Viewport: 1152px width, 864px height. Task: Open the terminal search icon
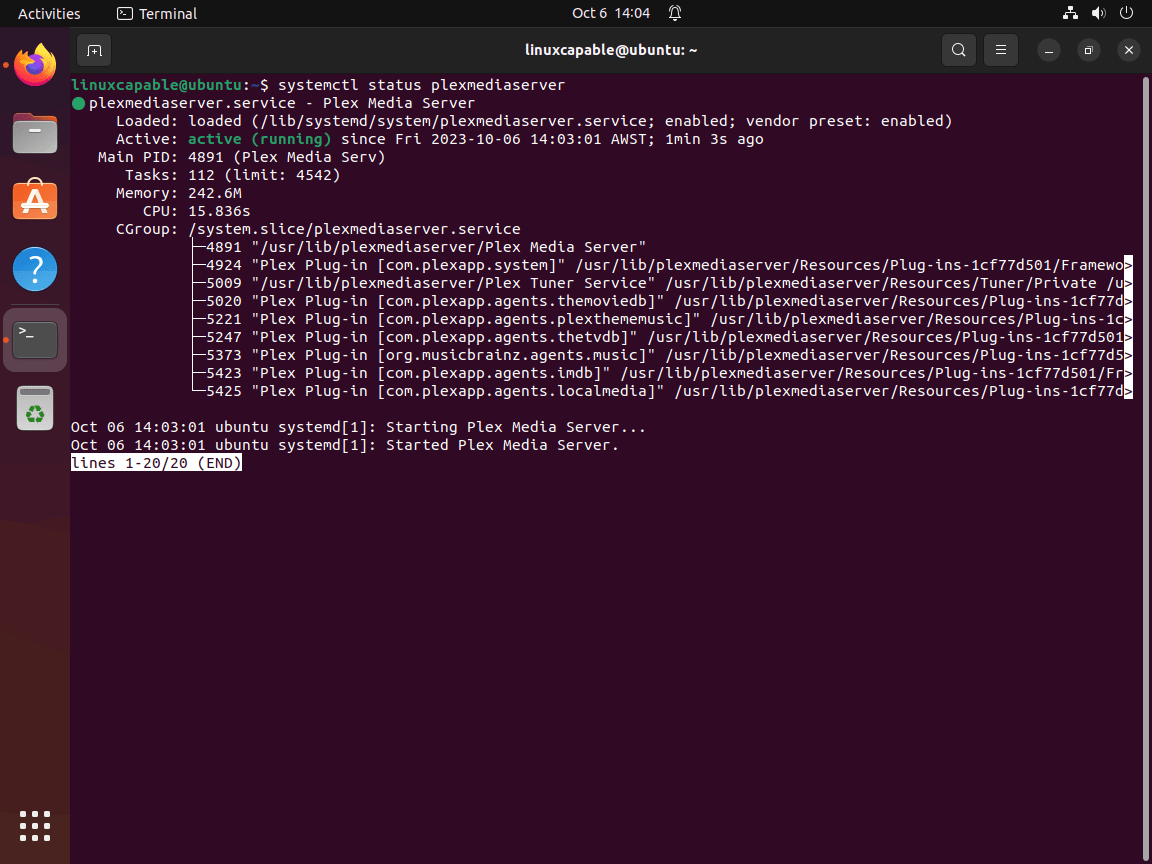[958, 49]
